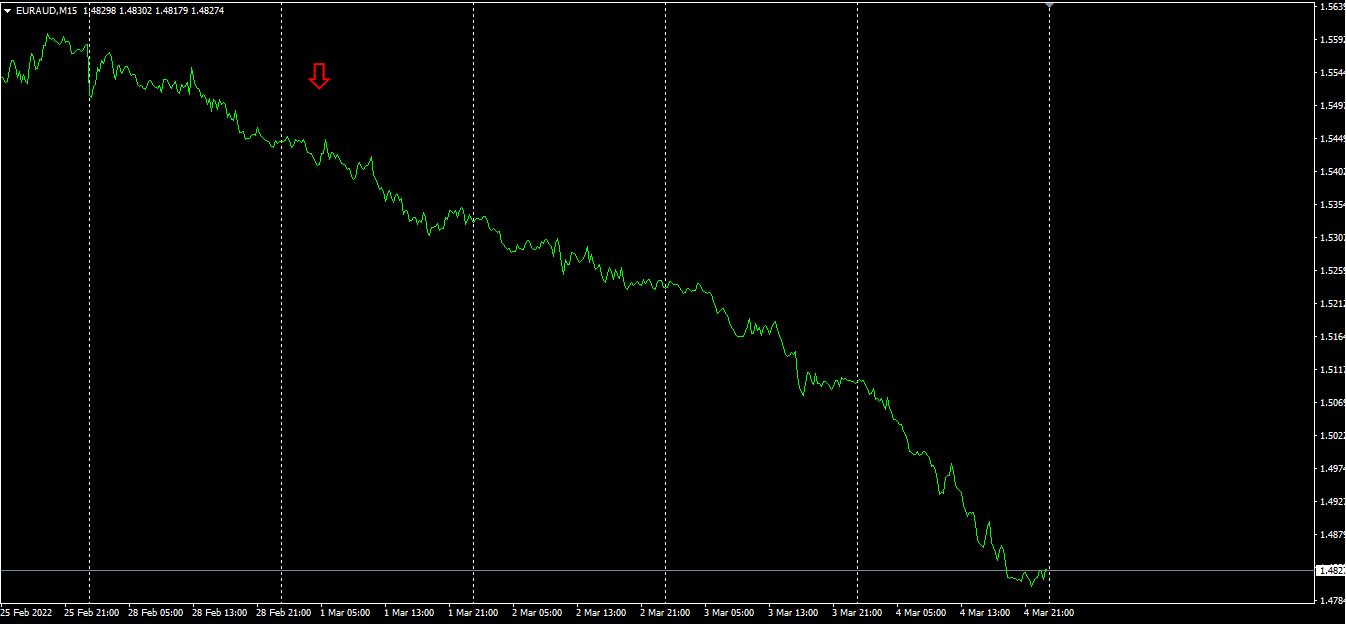
Task: Click the 1.559 price scale label
Action: click(1332, 40)
